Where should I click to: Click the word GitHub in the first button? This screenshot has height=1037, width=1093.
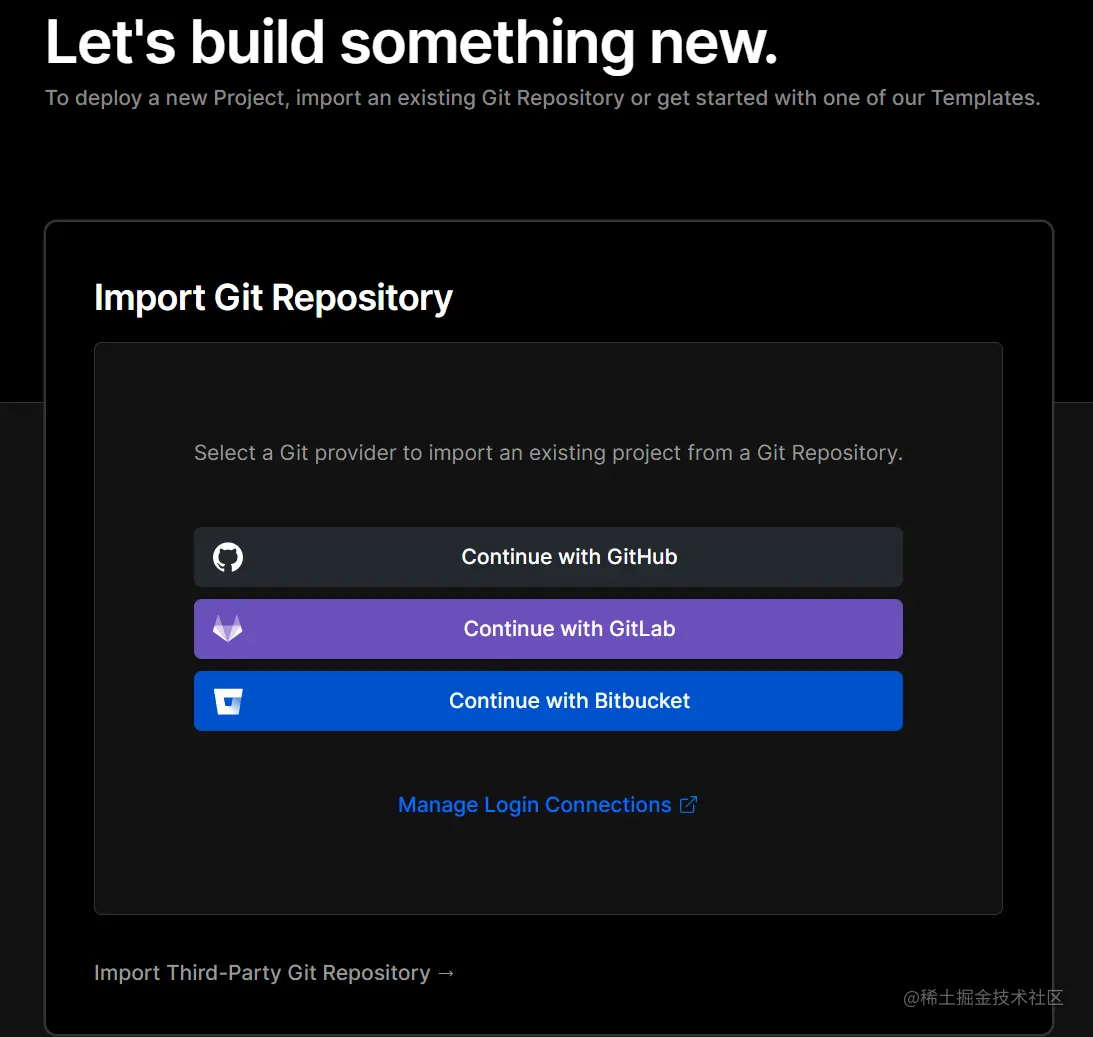click(x=642, y=557)
